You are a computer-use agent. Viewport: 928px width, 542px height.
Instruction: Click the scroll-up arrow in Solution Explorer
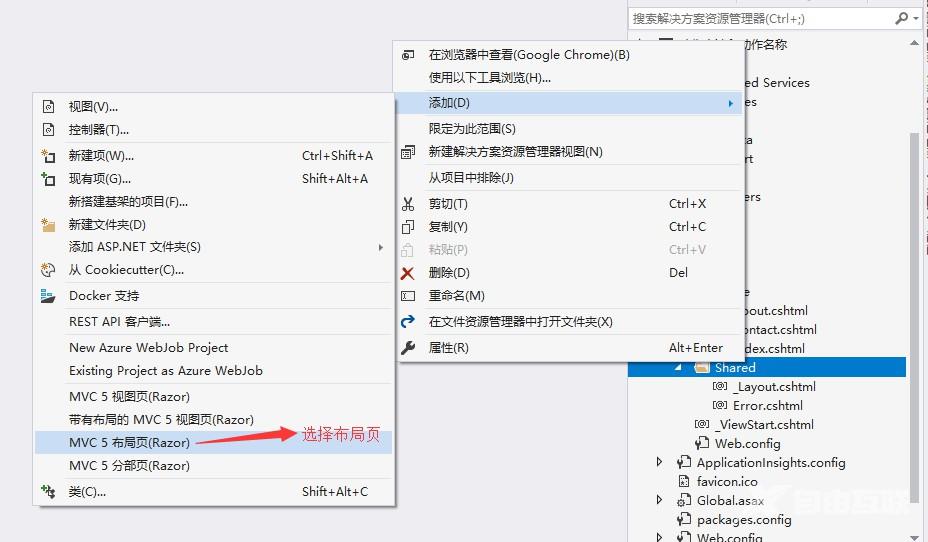pyautogui.click(x=914, y=43)
